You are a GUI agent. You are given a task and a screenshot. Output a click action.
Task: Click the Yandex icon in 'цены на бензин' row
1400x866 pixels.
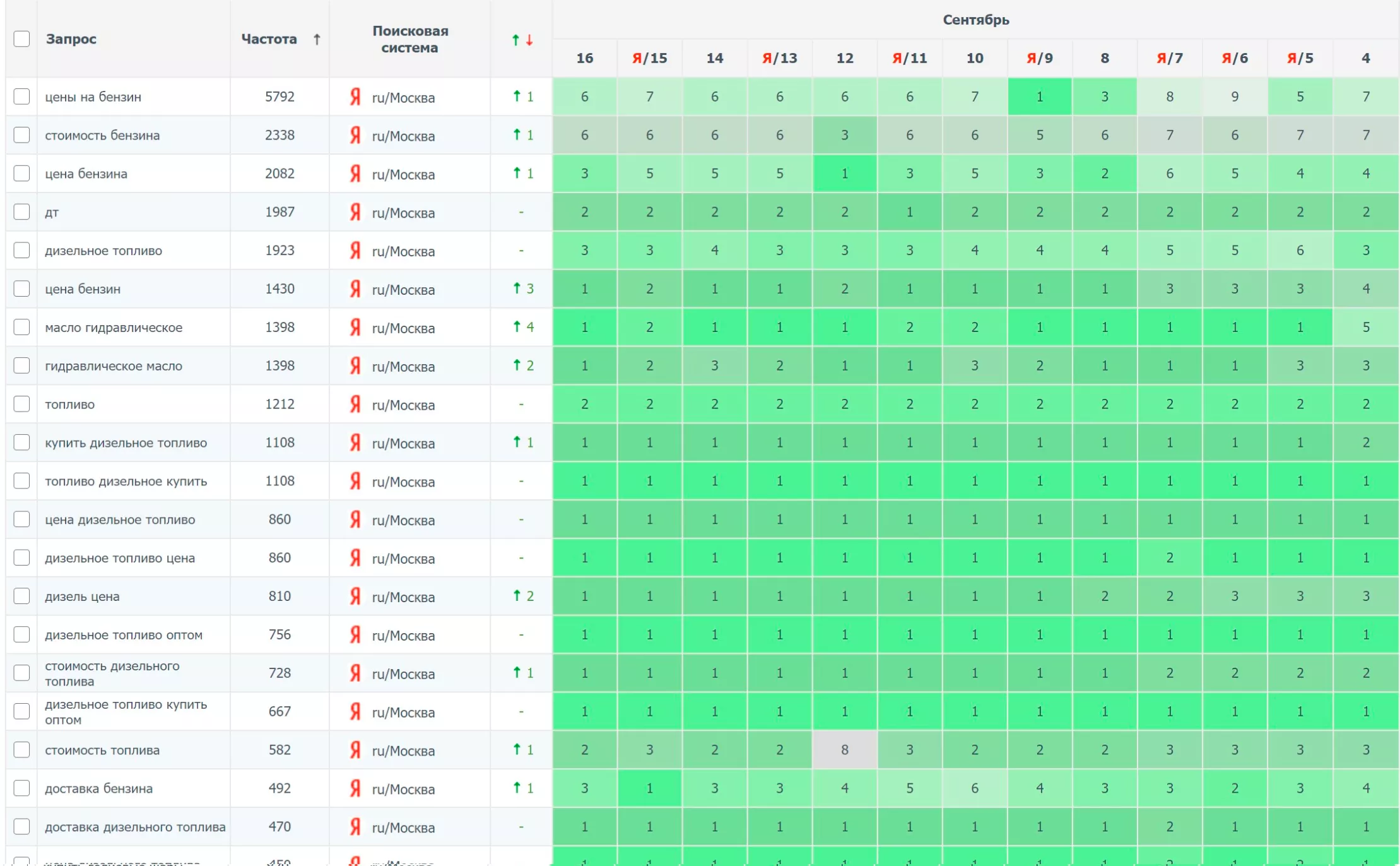(x=355, y=97)
